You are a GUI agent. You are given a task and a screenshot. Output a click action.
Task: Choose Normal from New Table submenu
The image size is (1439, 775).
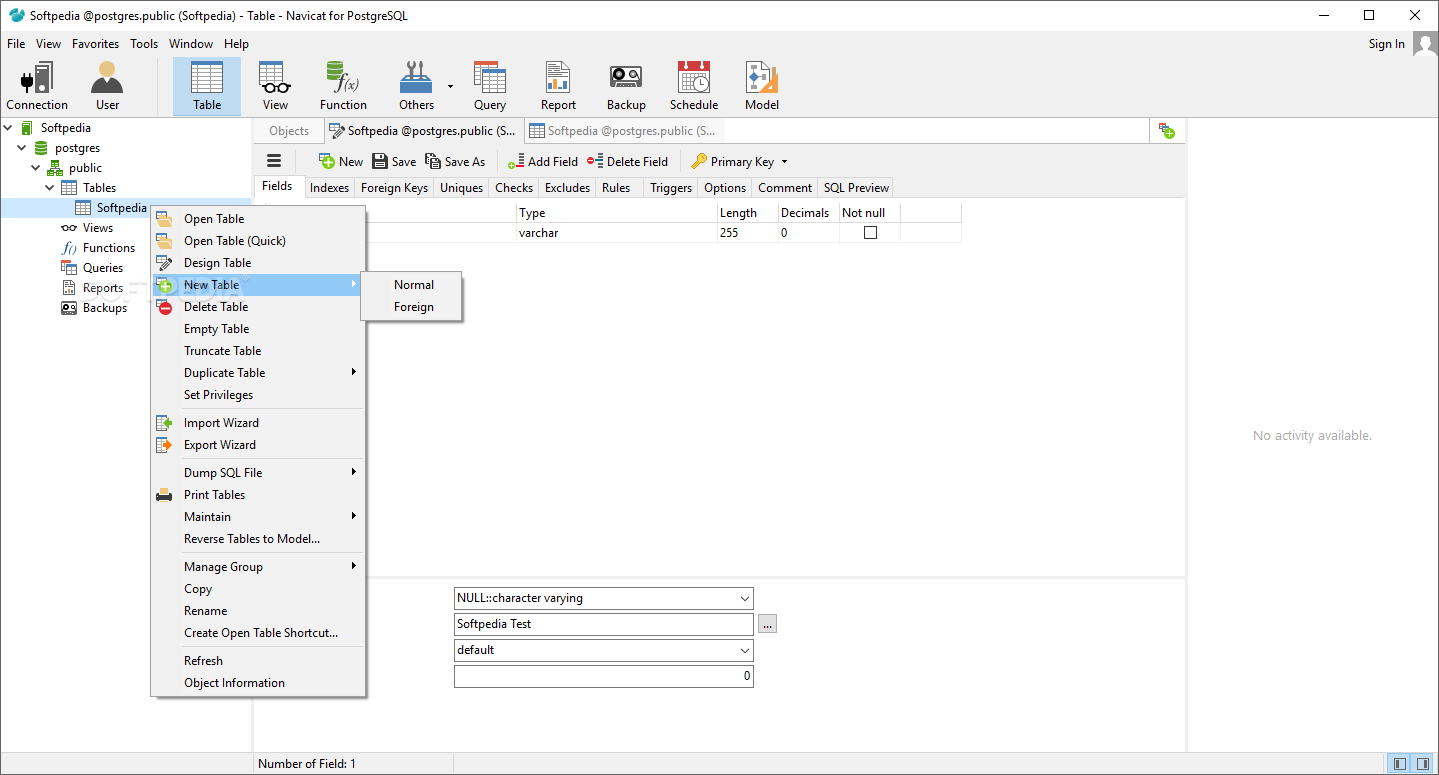(x=412, y=285)
